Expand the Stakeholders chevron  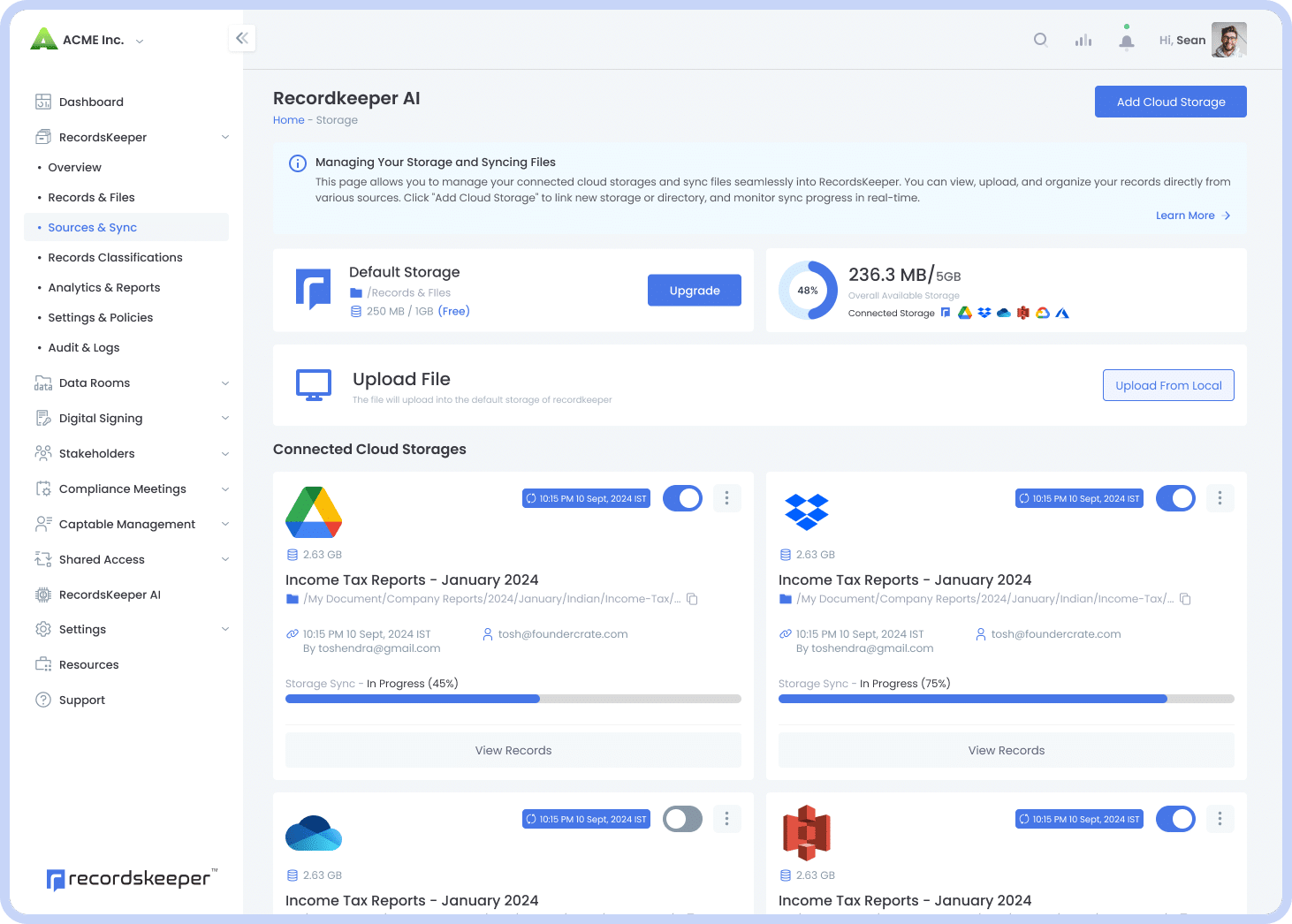coord(225,454)
